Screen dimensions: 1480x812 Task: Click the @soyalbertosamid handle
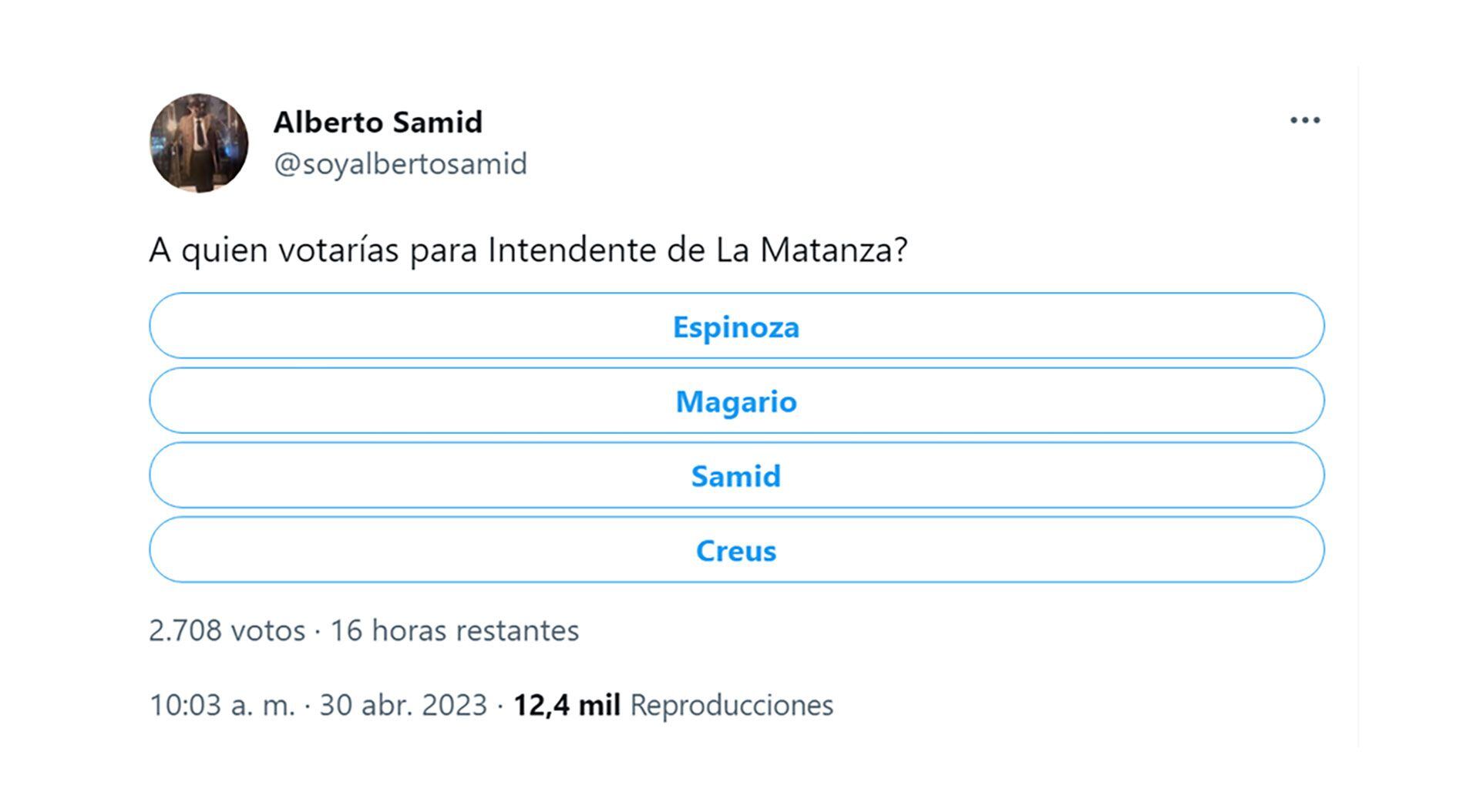pyautogui.click(x=400, y=163)
